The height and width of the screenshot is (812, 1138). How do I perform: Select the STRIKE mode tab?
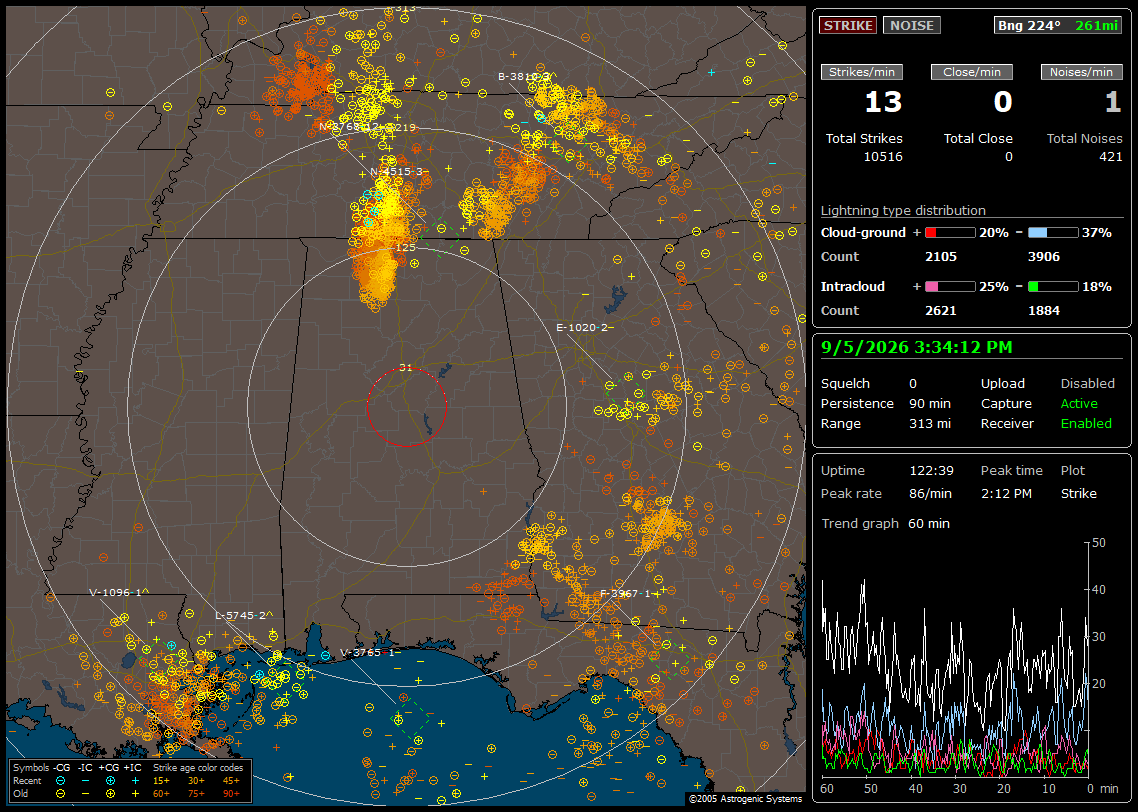pos(848,25)
